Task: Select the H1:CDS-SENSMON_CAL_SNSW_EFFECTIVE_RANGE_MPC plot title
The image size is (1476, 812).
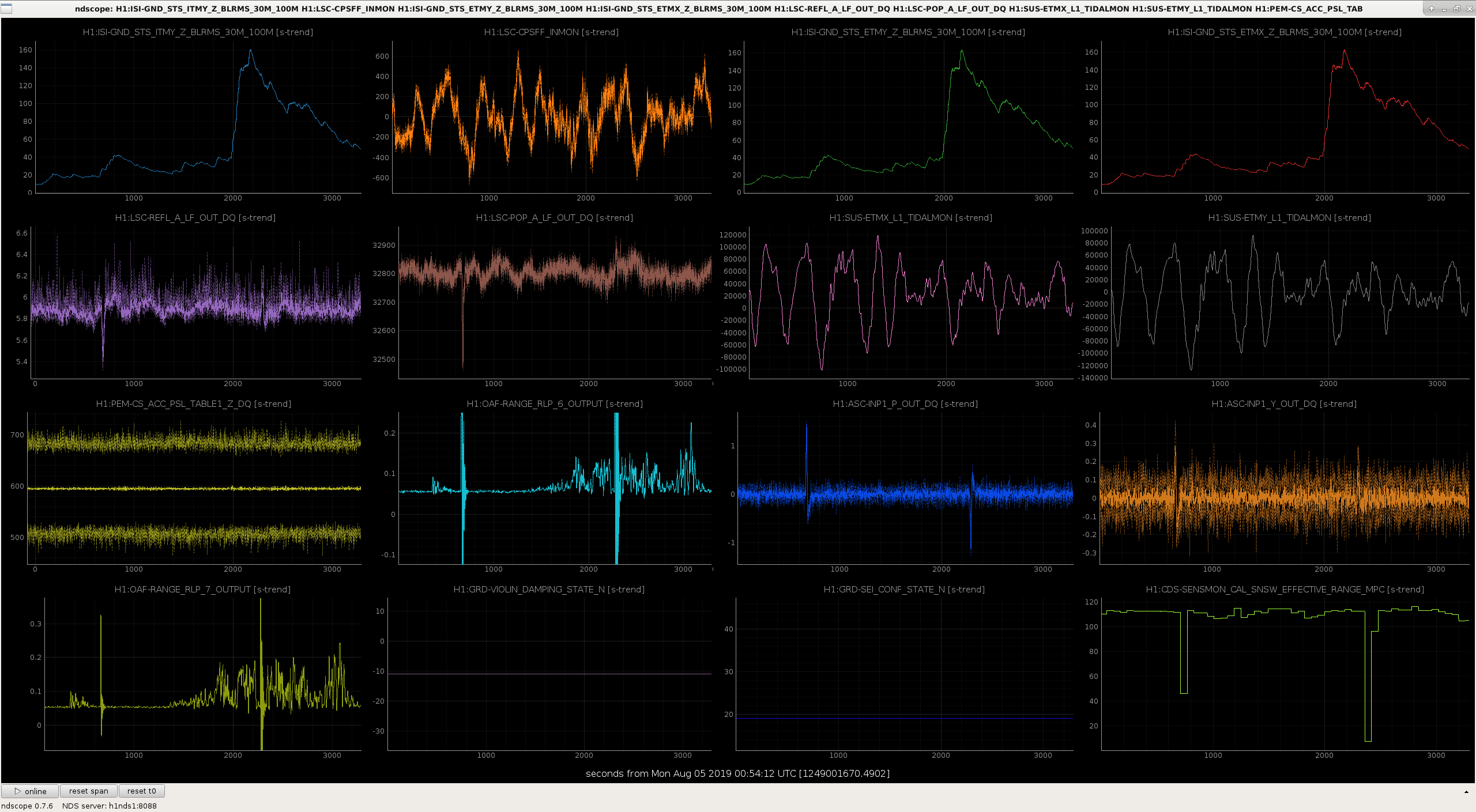Action: tap(1285, 590)
